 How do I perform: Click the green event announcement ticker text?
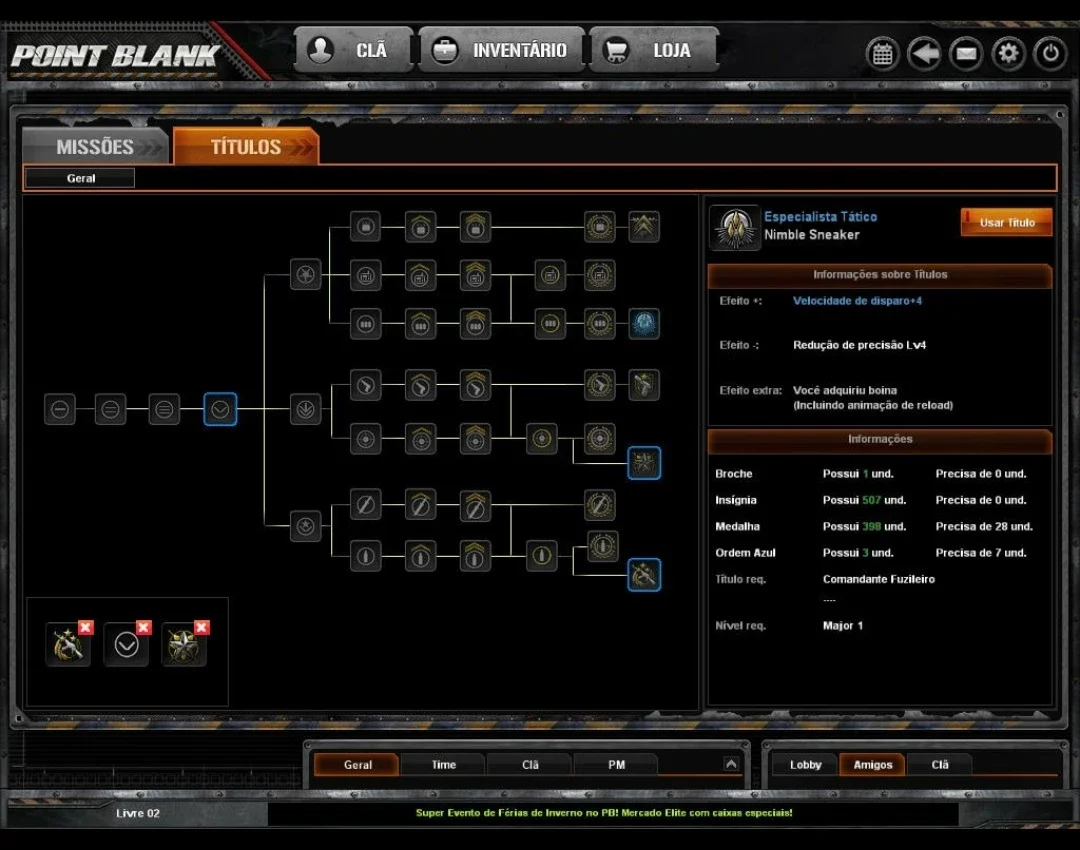tap(604, 813)
